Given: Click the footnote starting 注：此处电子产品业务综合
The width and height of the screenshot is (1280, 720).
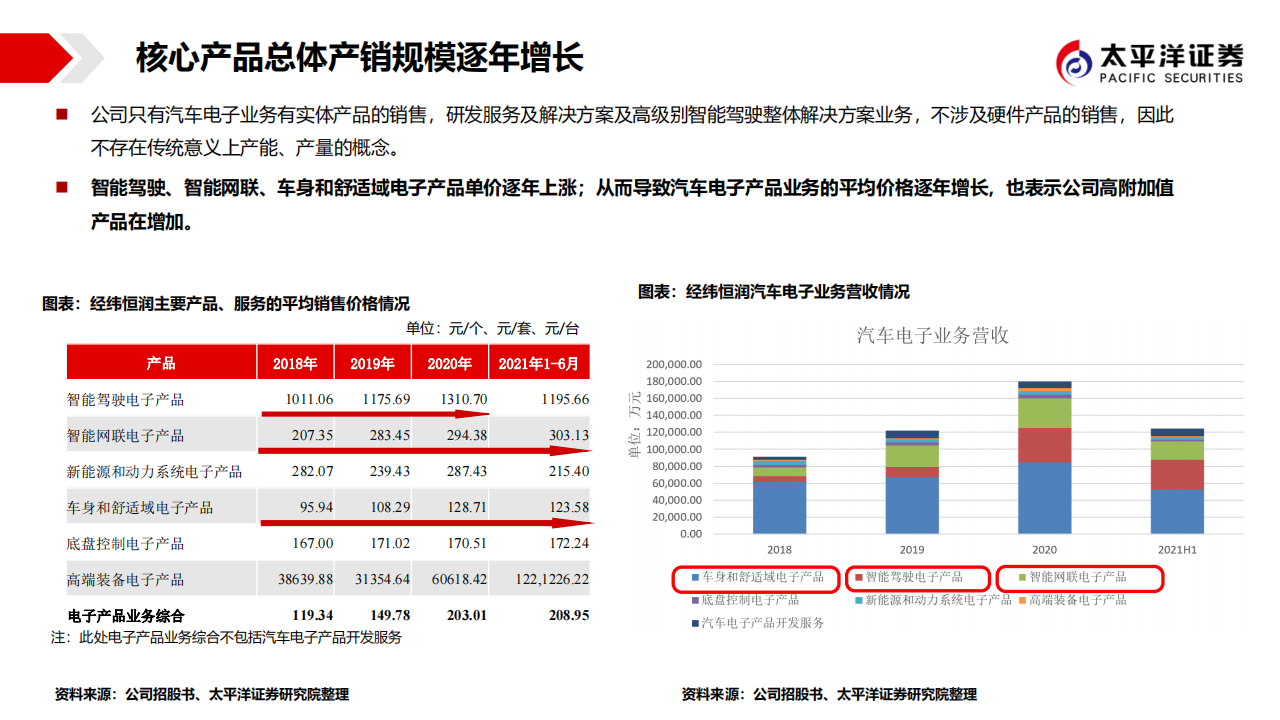Looking at the screenshot, I should coord(226,637).
